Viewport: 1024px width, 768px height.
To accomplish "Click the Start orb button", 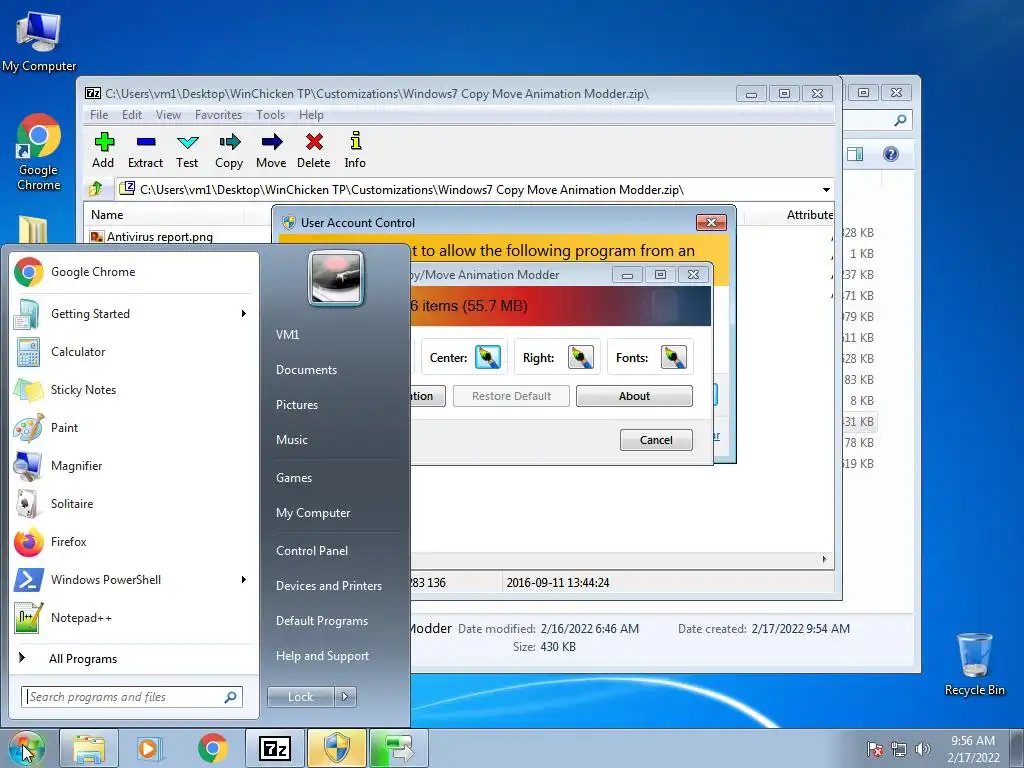I will (x=27, y=748).
